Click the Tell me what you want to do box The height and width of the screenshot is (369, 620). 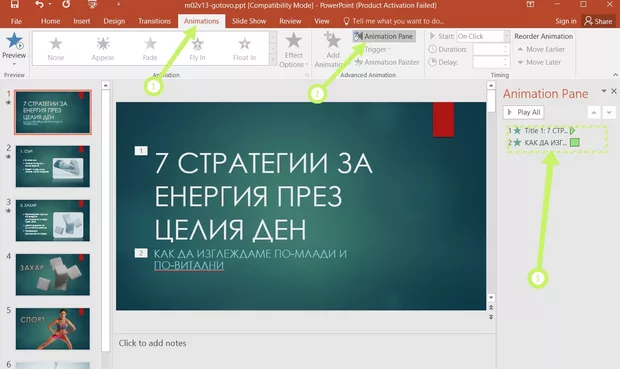pos(393,21)
